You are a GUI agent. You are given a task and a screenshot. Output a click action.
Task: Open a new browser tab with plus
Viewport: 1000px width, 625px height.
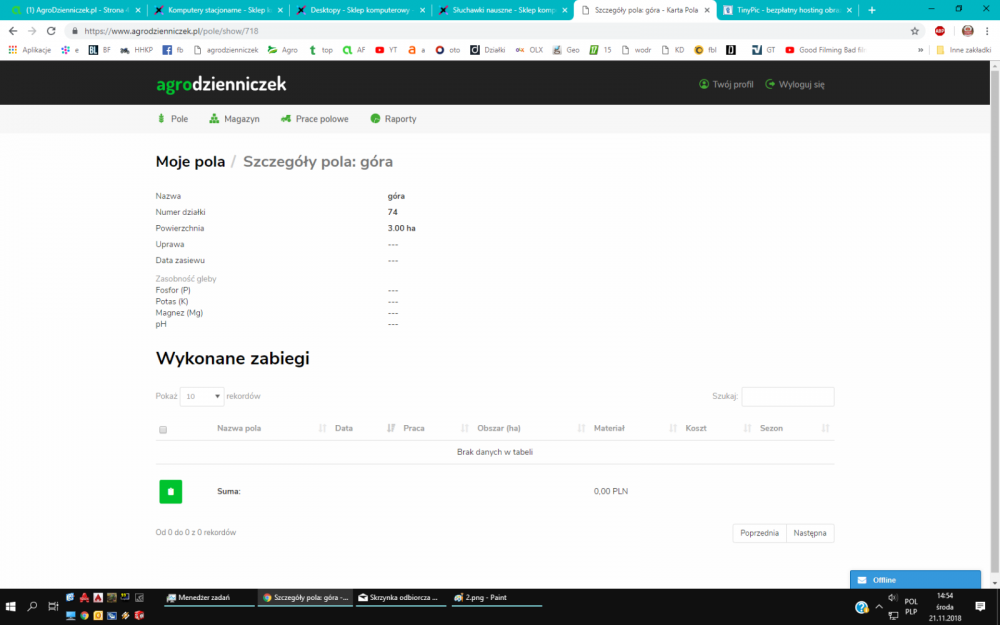(x=872, y=10)
